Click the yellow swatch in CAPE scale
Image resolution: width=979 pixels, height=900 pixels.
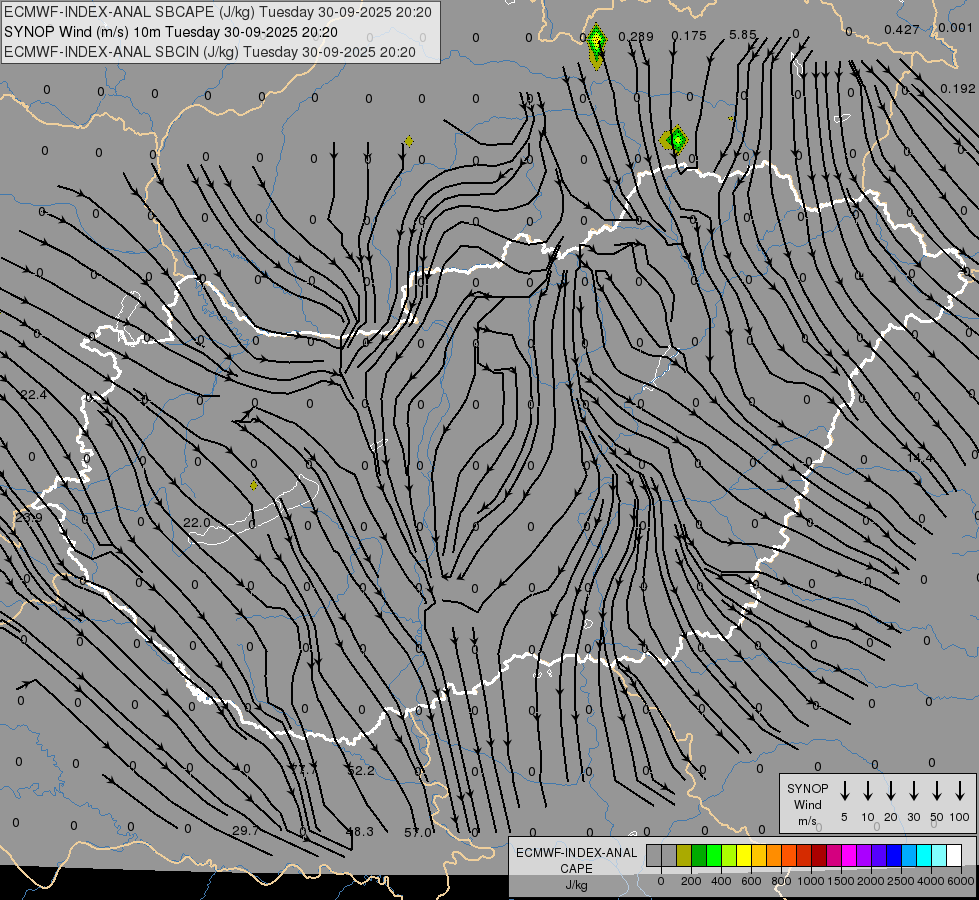pyautogui.click(x=744, y=855)
